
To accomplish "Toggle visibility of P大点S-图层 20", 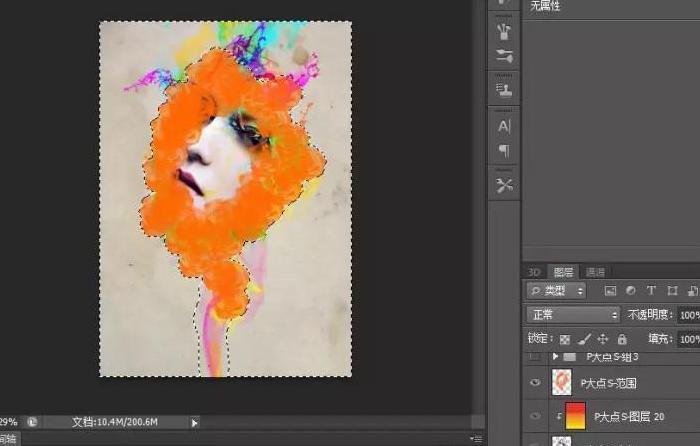I will (x=535, y=416).
